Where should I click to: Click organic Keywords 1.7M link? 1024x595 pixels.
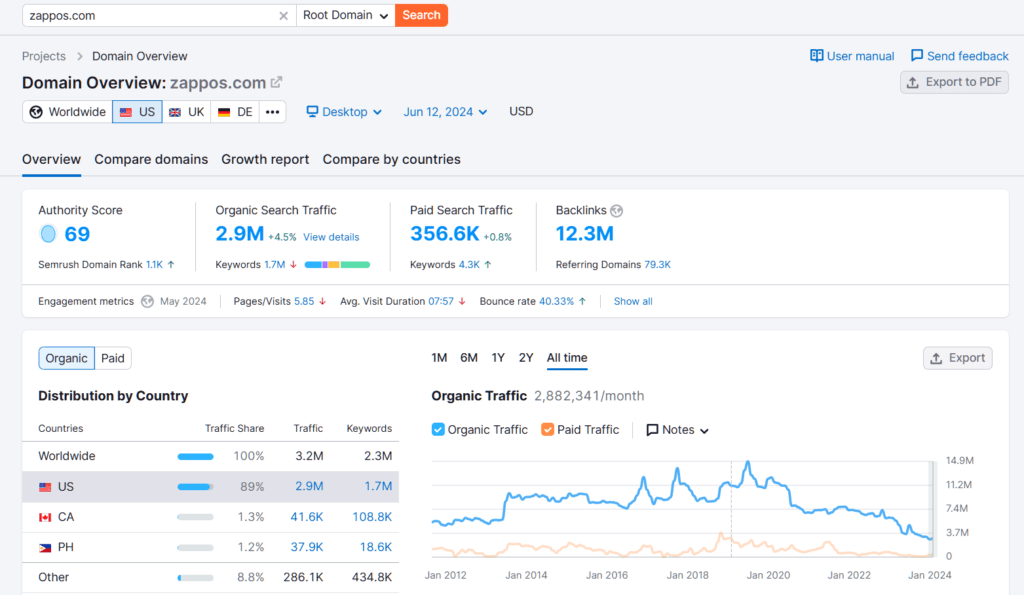point(274,265)
